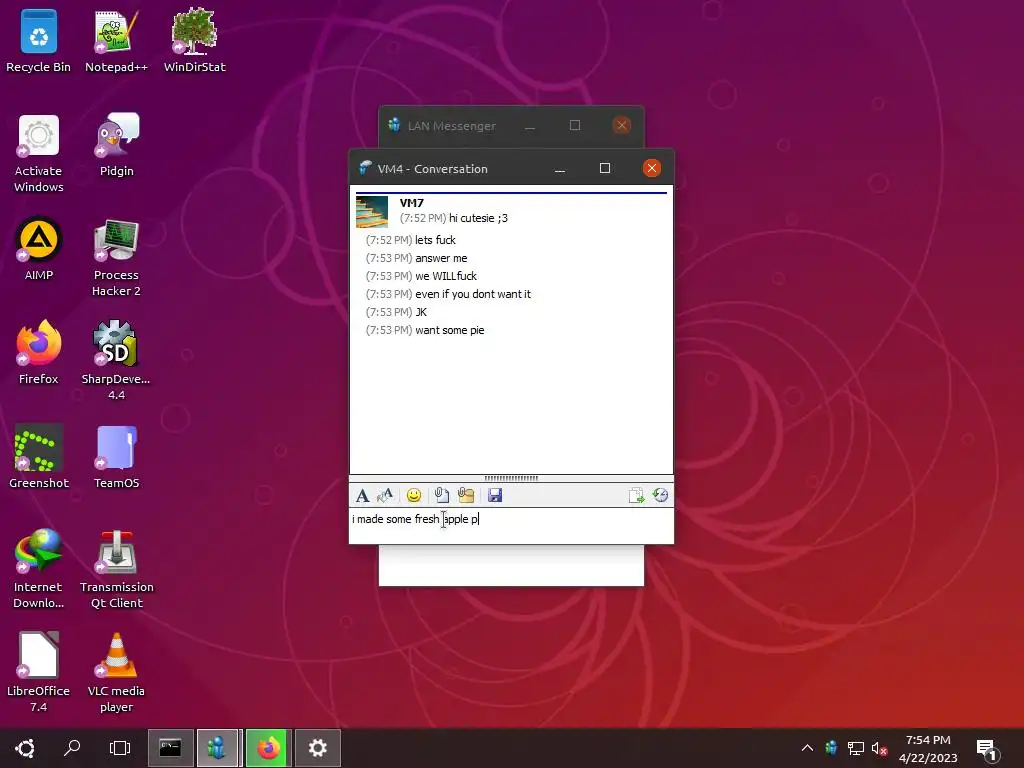The width and height of the screenshot is (1024, 768).
Task: Select the AIMP desktop shortcut
Action: tap(39, 249)
